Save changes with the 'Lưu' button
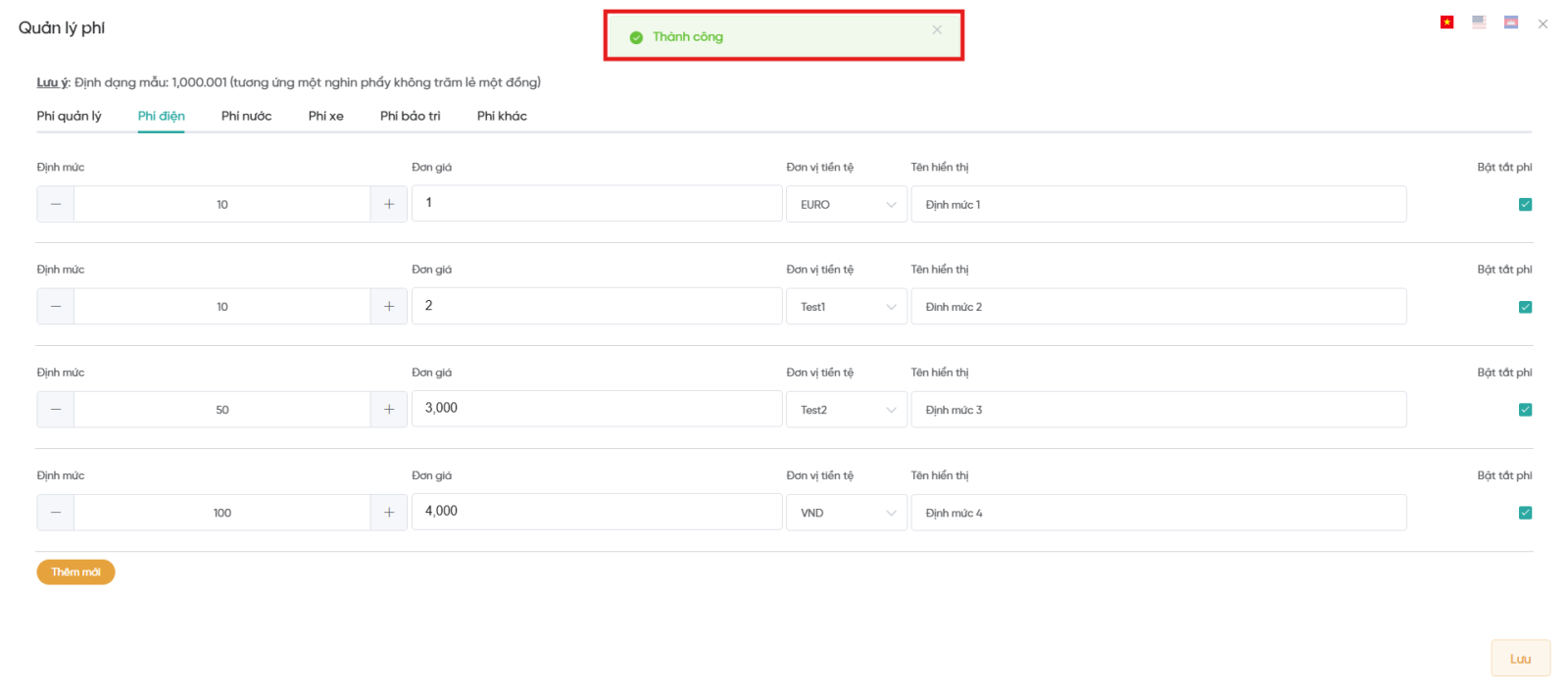The width and height of the screenshot is (1568, 696). pyautogui.click(x=1520, y=659)
